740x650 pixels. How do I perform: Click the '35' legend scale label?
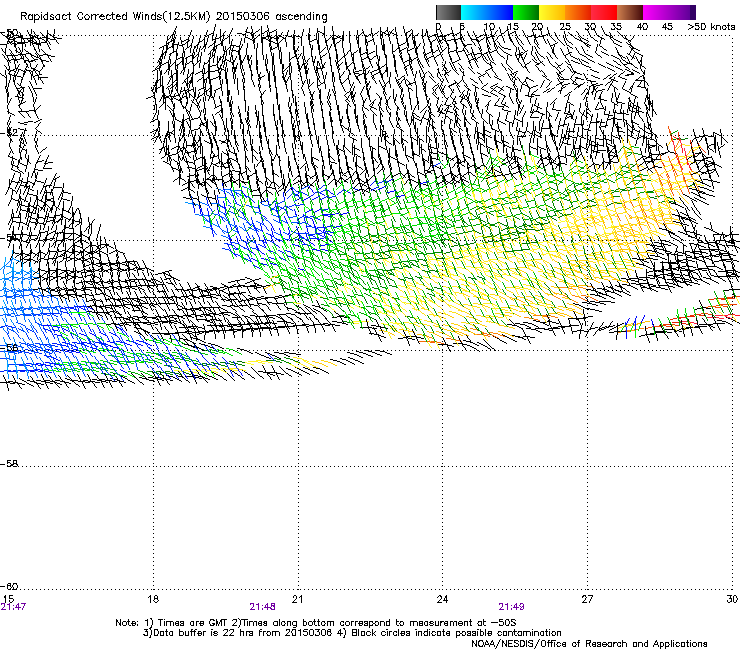coord(616,27)
